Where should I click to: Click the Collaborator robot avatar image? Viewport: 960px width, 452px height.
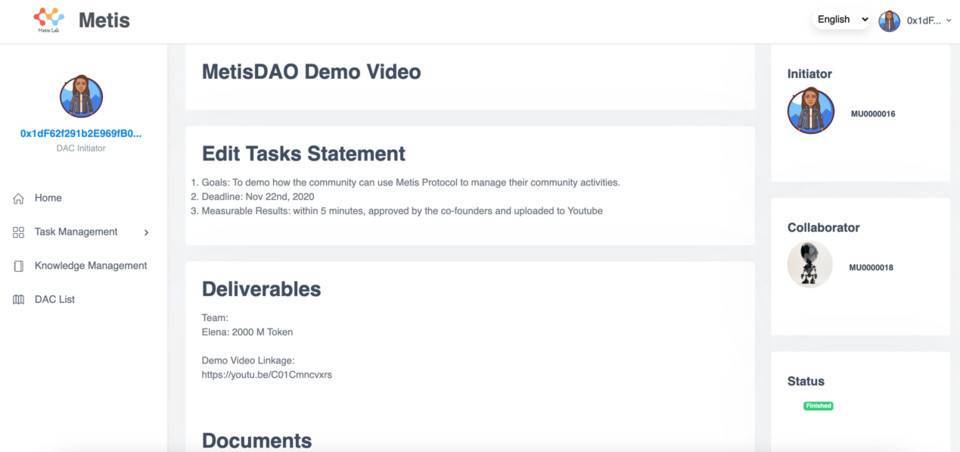[809, 264]
